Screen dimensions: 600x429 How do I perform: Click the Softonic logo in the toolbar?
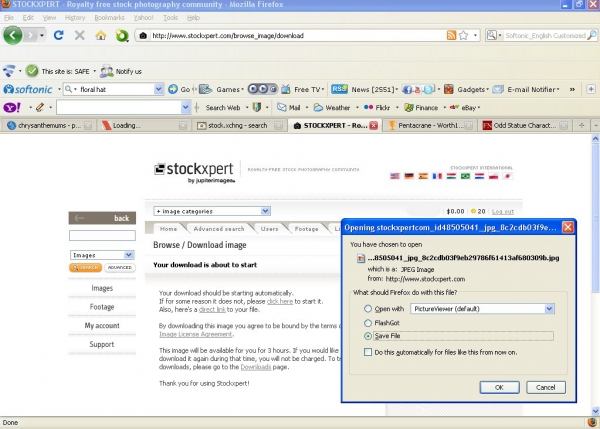[x=28, y=89]
